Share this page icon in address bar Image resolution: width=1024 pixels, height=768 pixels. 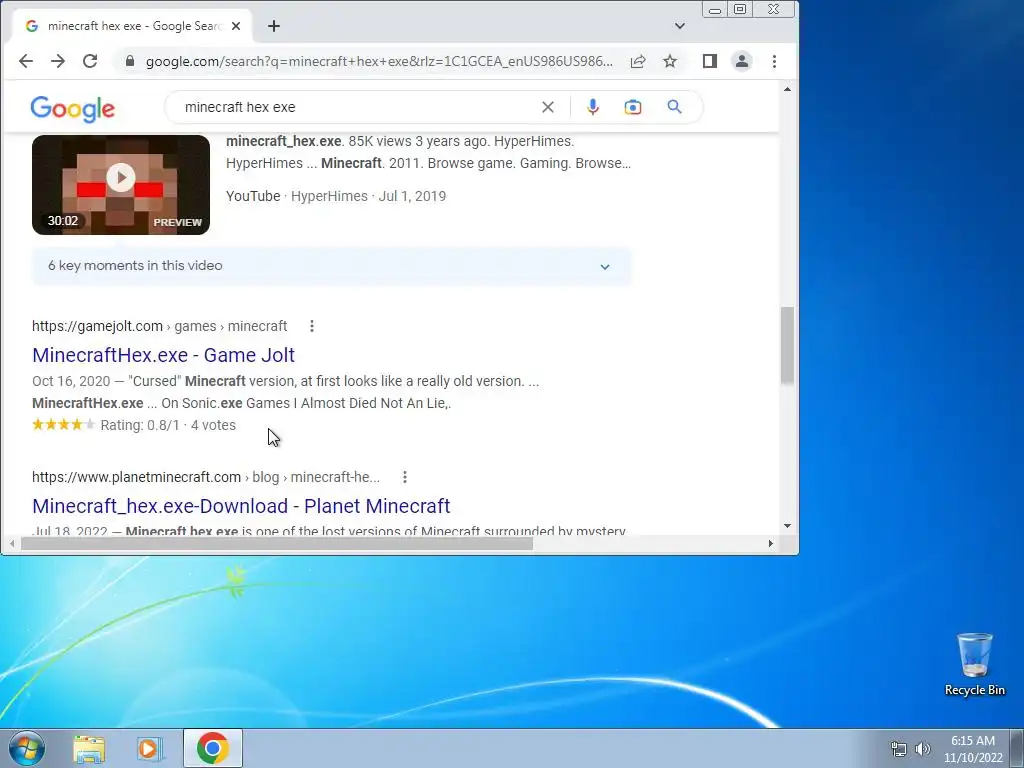tap(638, 61)
